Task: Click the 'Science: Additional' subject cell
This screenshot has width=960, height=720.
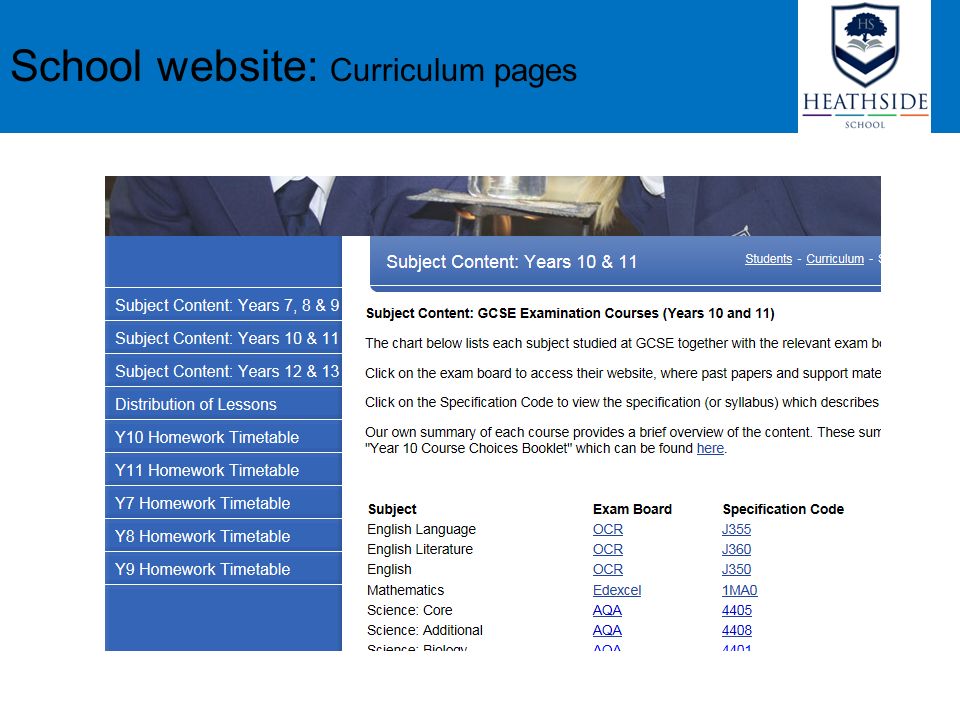Action: [x=425, y=631]
